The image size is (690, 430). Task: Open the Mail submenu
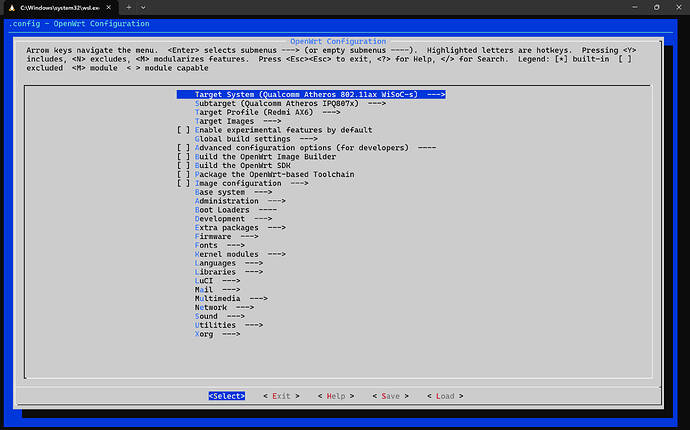coord(217,290)
